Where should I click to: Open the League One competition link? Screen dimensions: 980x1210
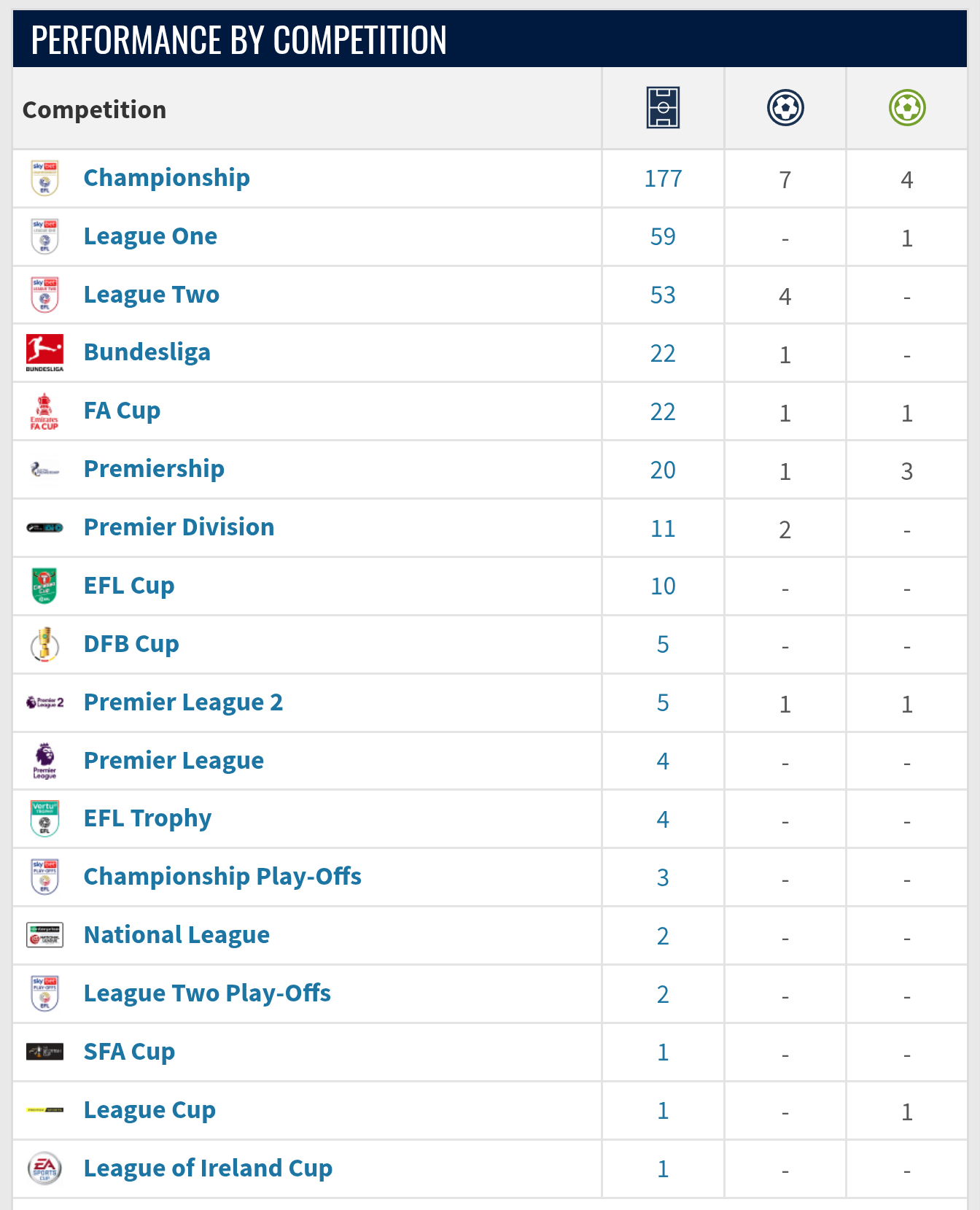click(150, 236)
